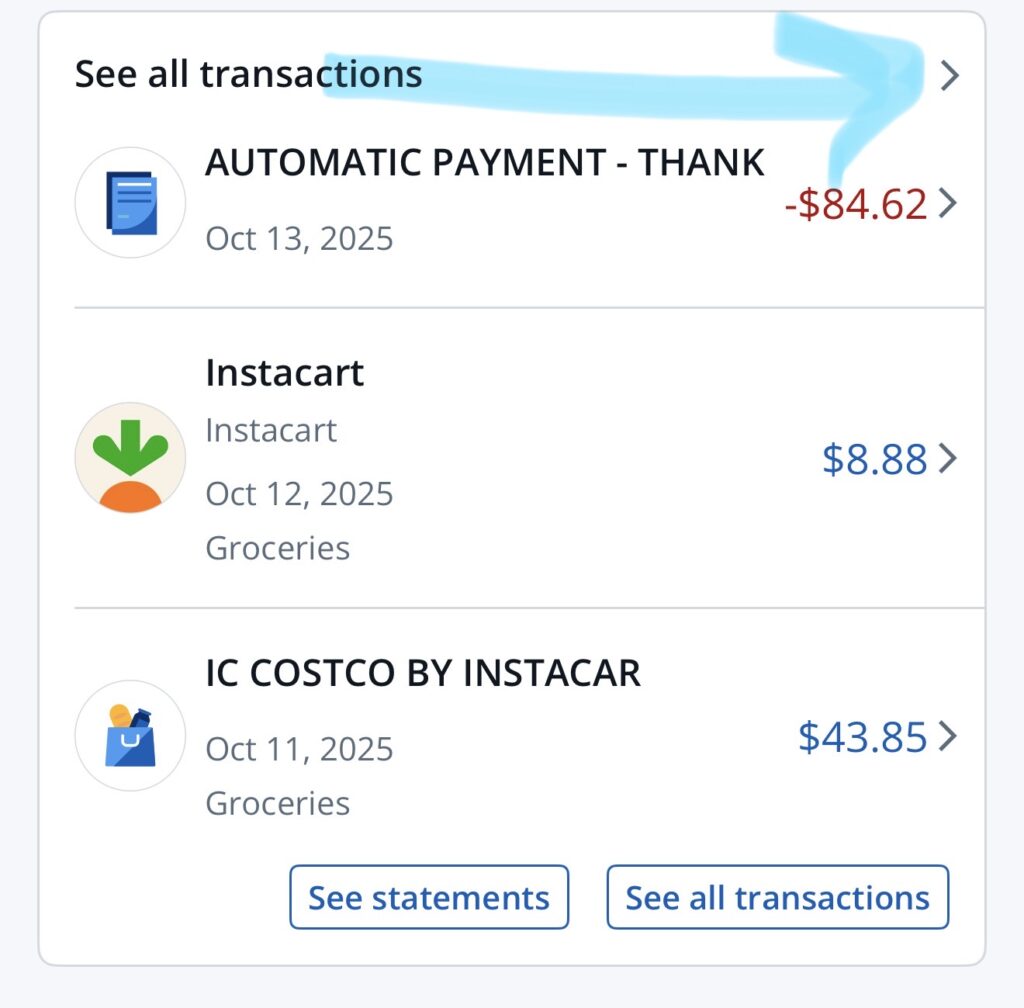
Task: Open the Instacart carrot logo icon
Action: [x=130, y=458]
